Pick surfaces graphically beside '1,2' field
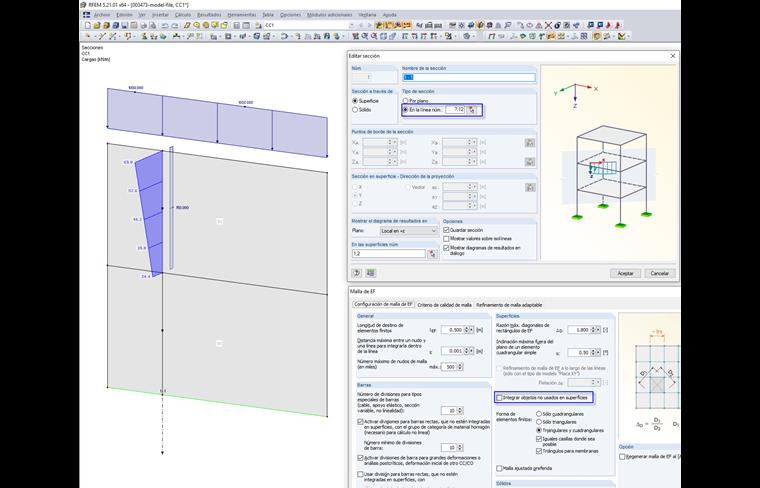This screenshot has height=488, width=760. (432, 254)
